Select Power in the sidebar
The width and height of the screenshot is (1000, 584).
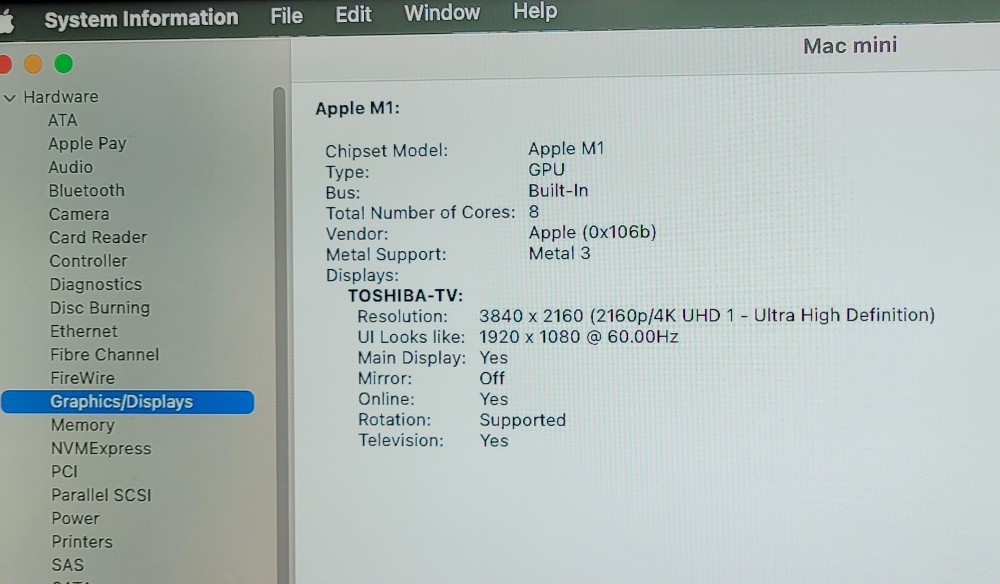click(76, 518)
